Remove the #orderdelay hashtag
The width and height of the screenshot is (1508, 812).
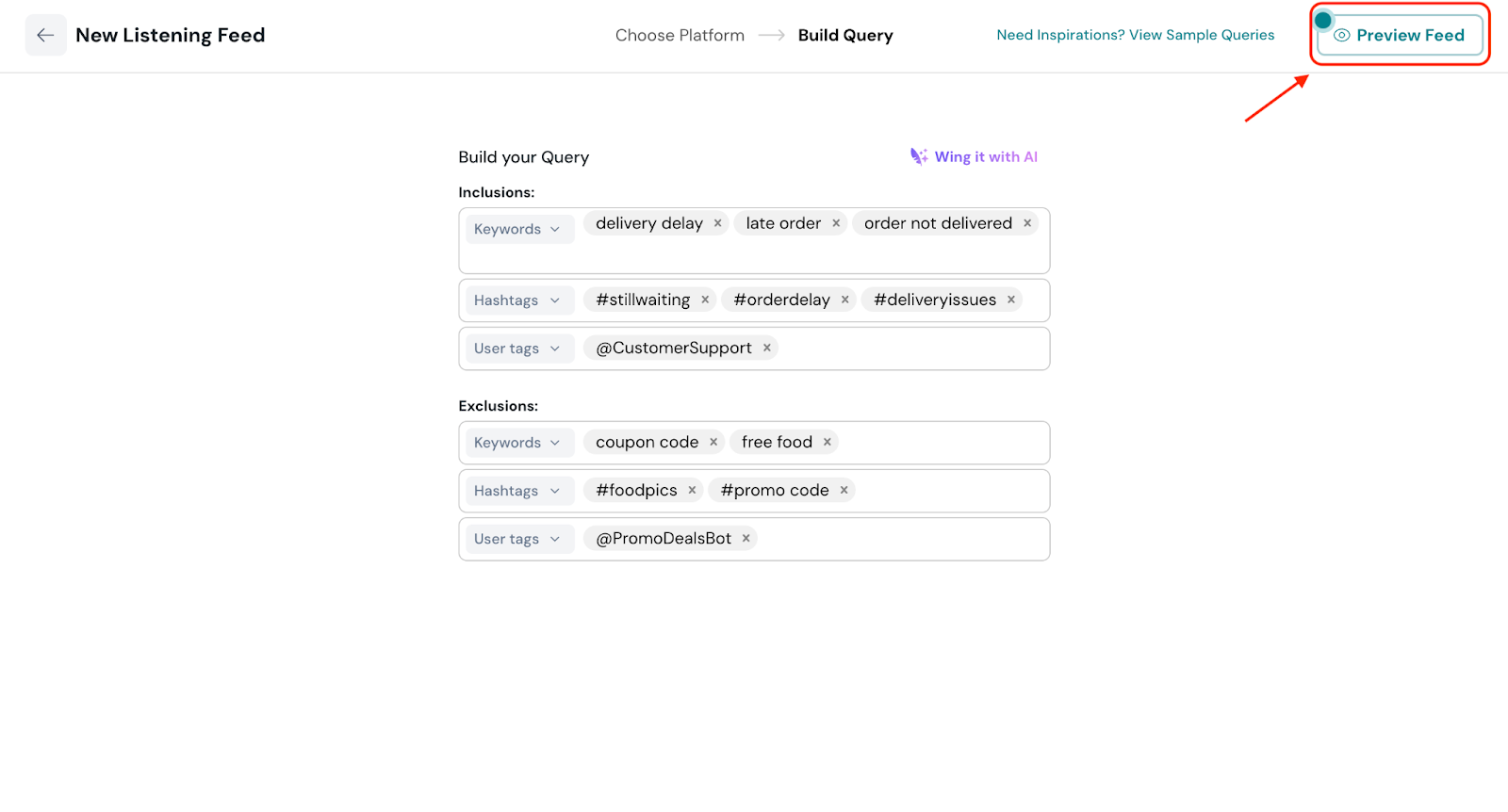pos(845,300)
